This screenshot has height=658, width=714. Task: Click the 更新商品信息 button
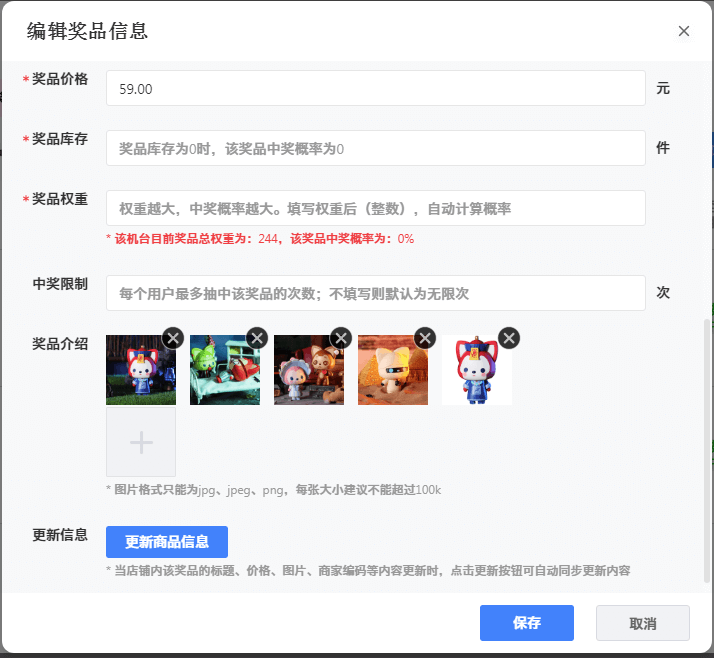click(167, 542)
